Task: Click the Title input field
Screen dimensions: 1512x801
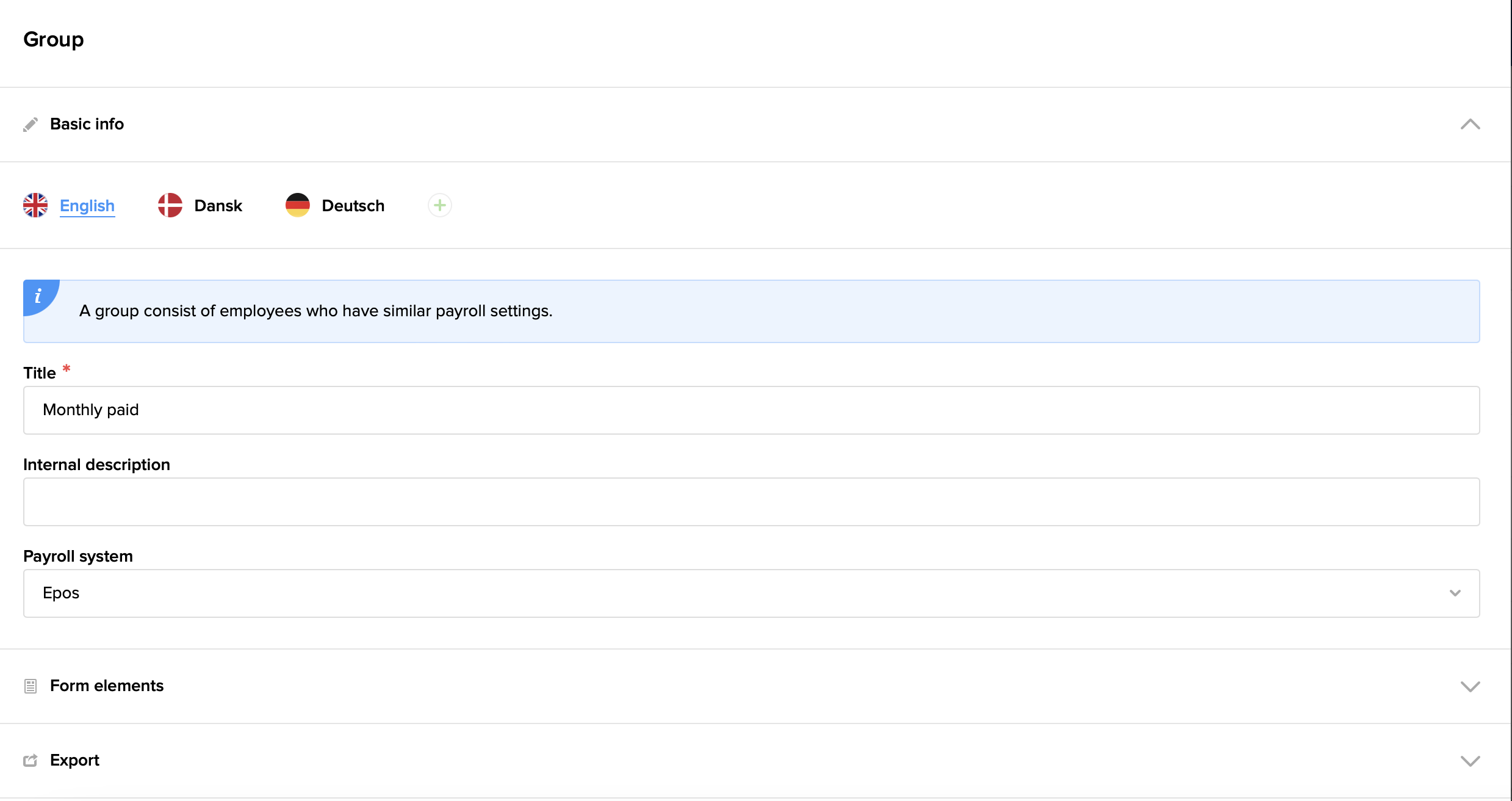Action: pyautogui.click(x=751, y=410)
